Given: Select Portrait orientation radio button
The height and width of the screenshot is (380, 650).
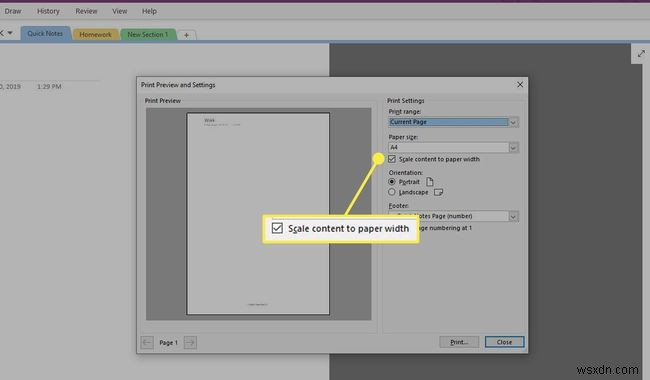Looking at the screenshot, I should [x=392, y=182].
